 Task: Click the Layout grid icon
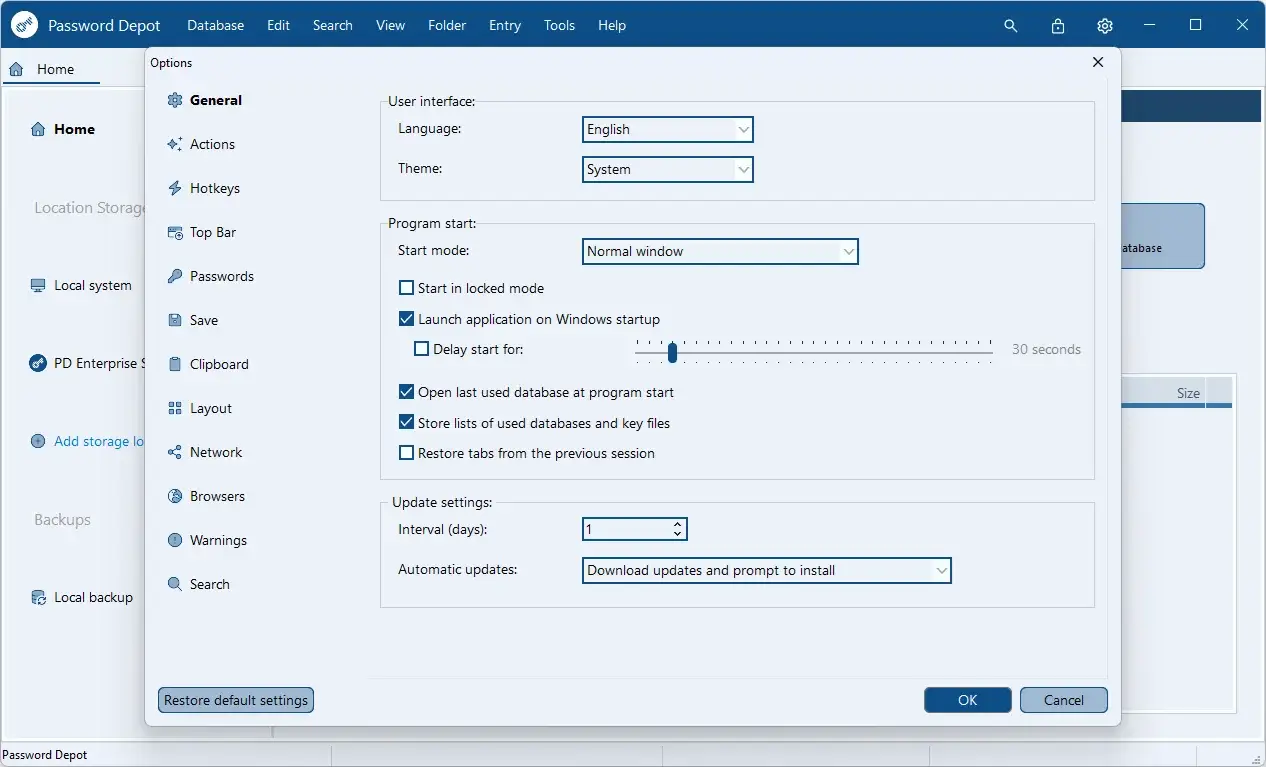[175, 408]
